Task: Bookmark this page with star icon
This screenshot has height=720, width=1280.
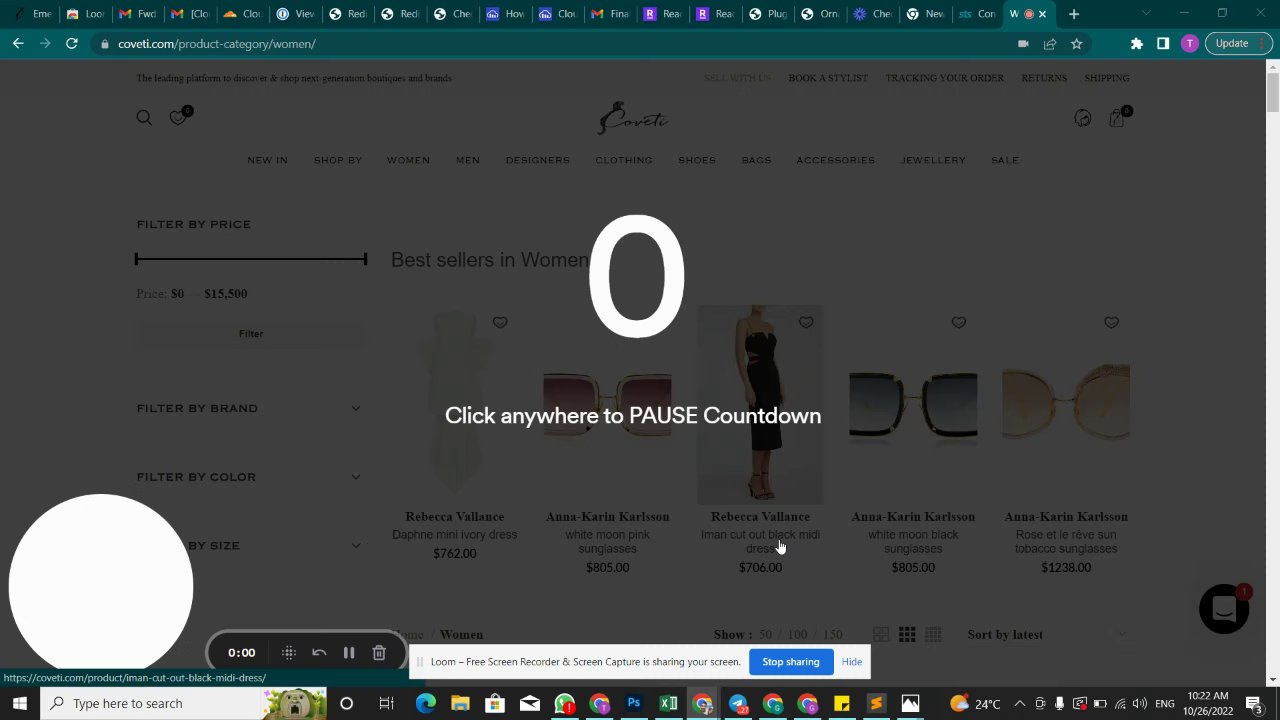Action: (1077, 44)
